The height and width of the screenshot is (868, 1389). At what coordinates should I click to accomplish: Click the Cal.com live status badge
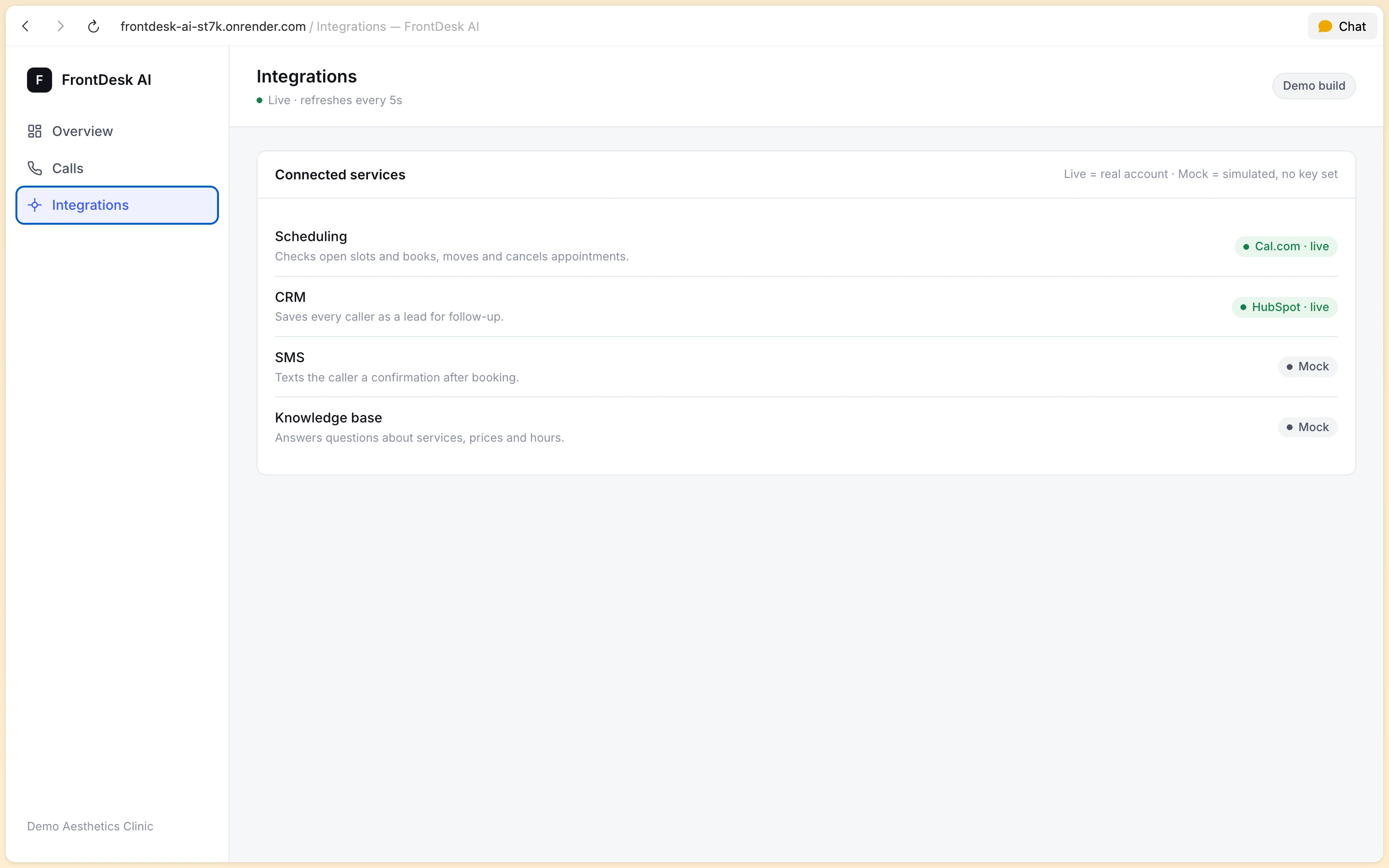(x=1286, y=246)
